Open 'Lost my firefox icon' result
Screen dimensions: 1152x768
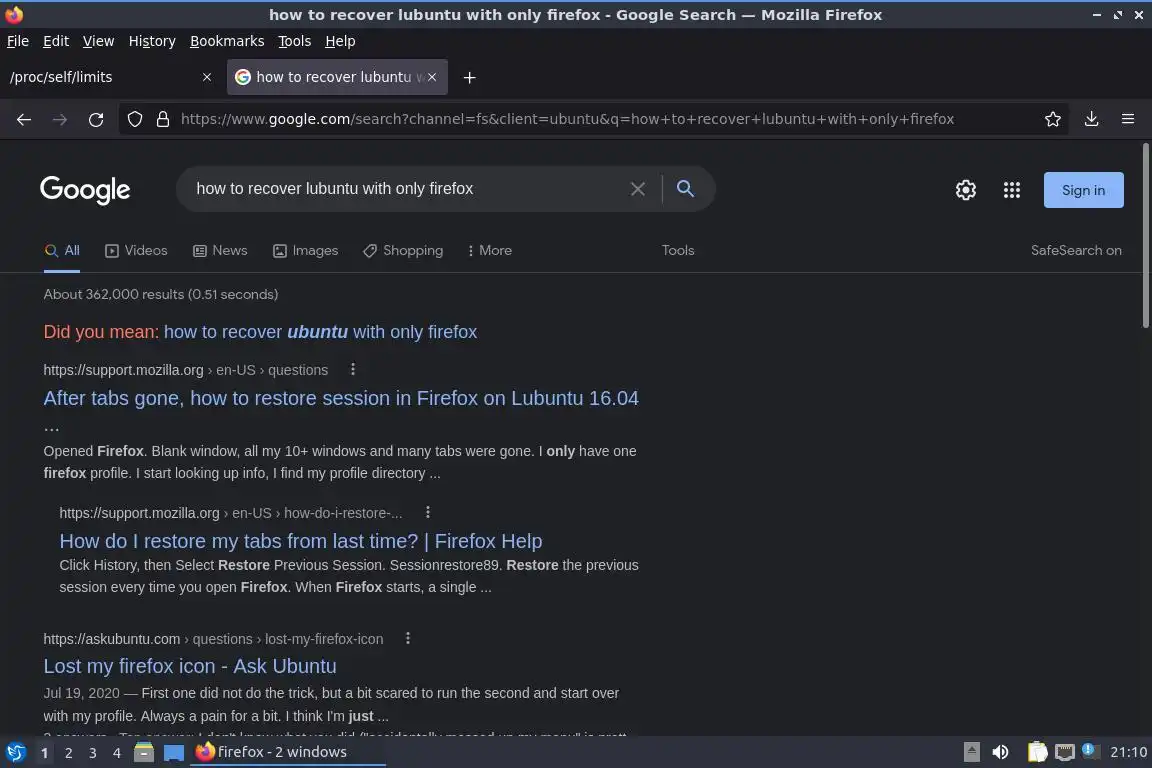(190, 667)
